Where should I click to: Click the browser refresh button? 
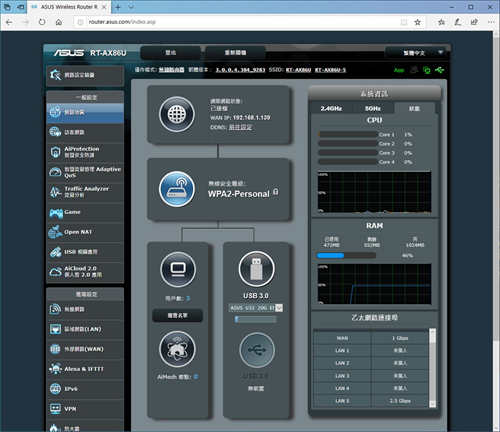tap(42, 22)
